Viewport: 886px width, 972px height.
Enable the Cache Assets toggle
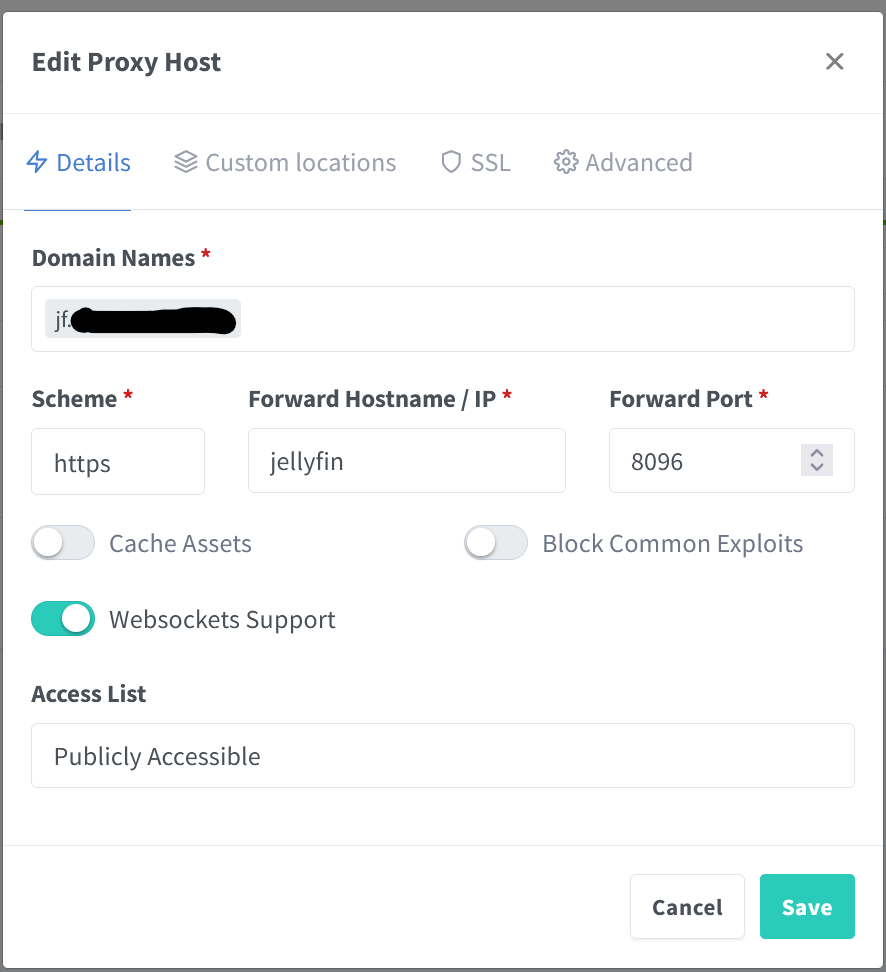tap(63, 543)
